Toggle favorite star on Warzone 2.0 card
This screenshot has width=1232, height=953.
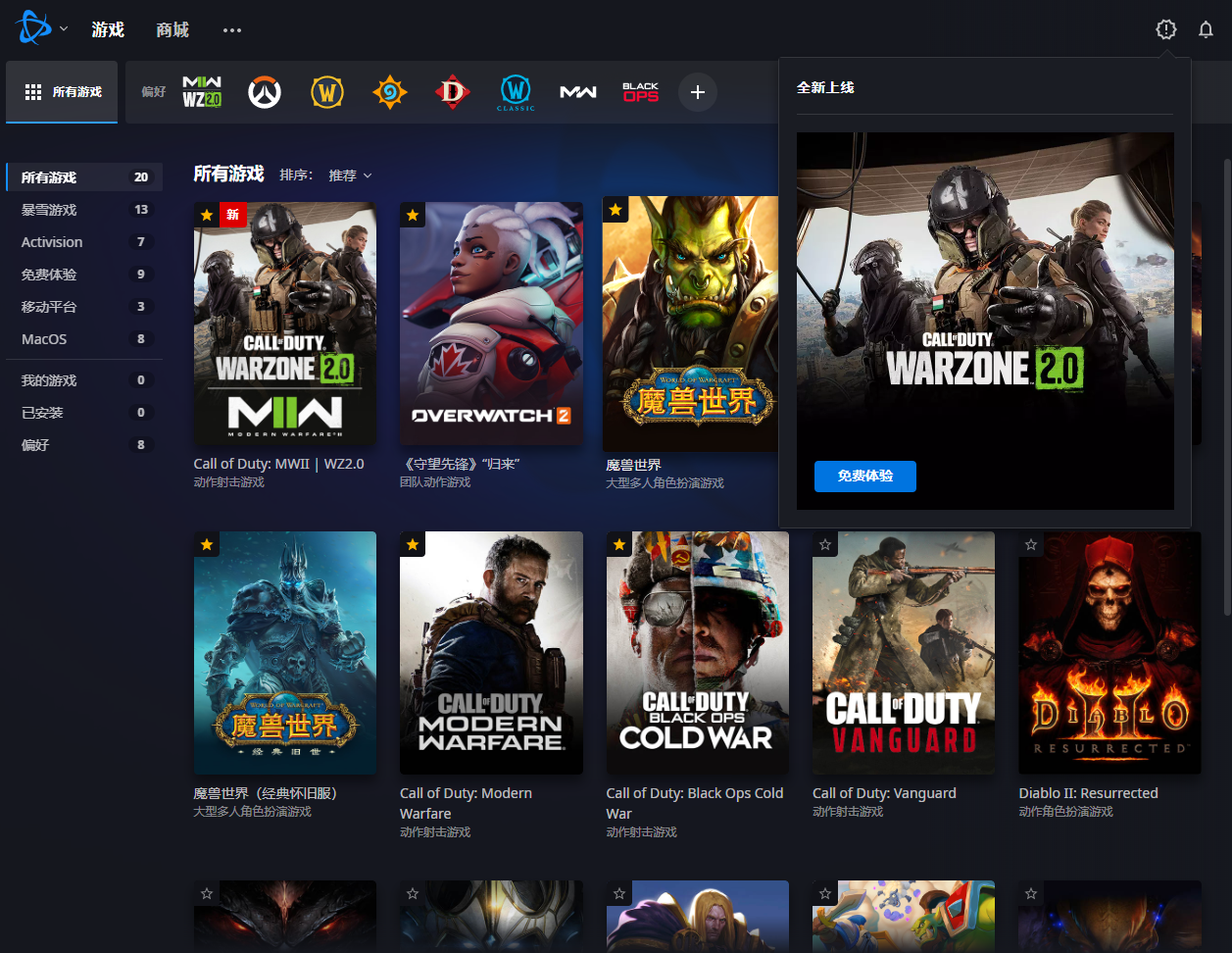[207, 215]
